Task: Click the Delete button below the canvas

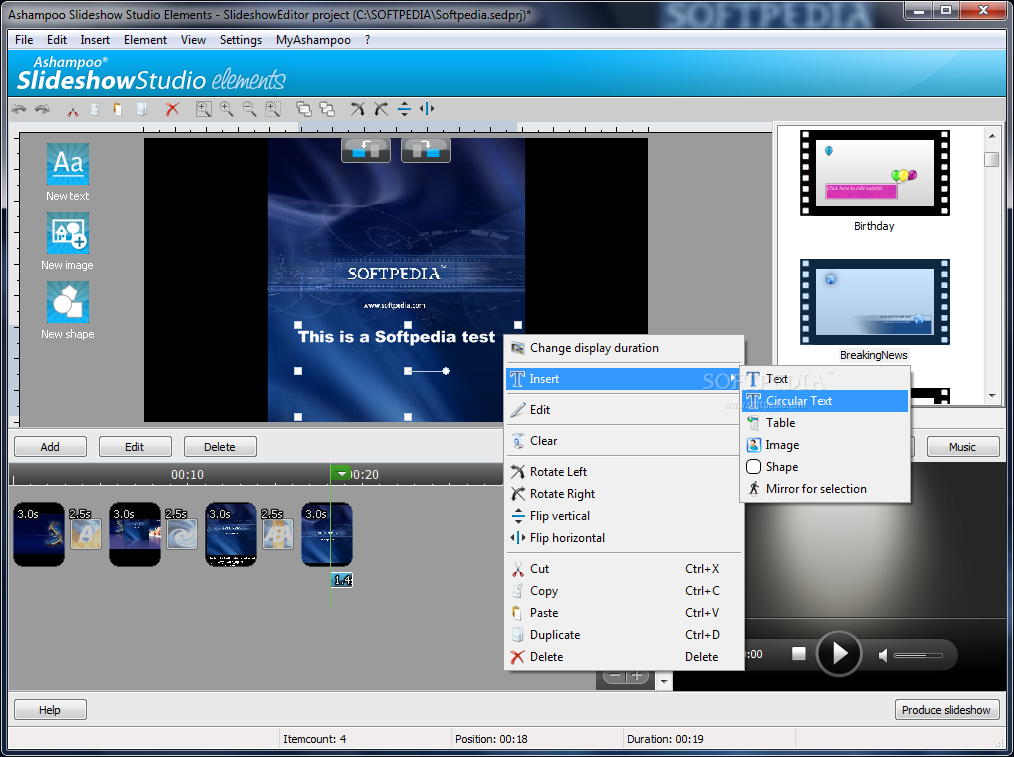Action: pyautogui.click(x=220, y=447)
